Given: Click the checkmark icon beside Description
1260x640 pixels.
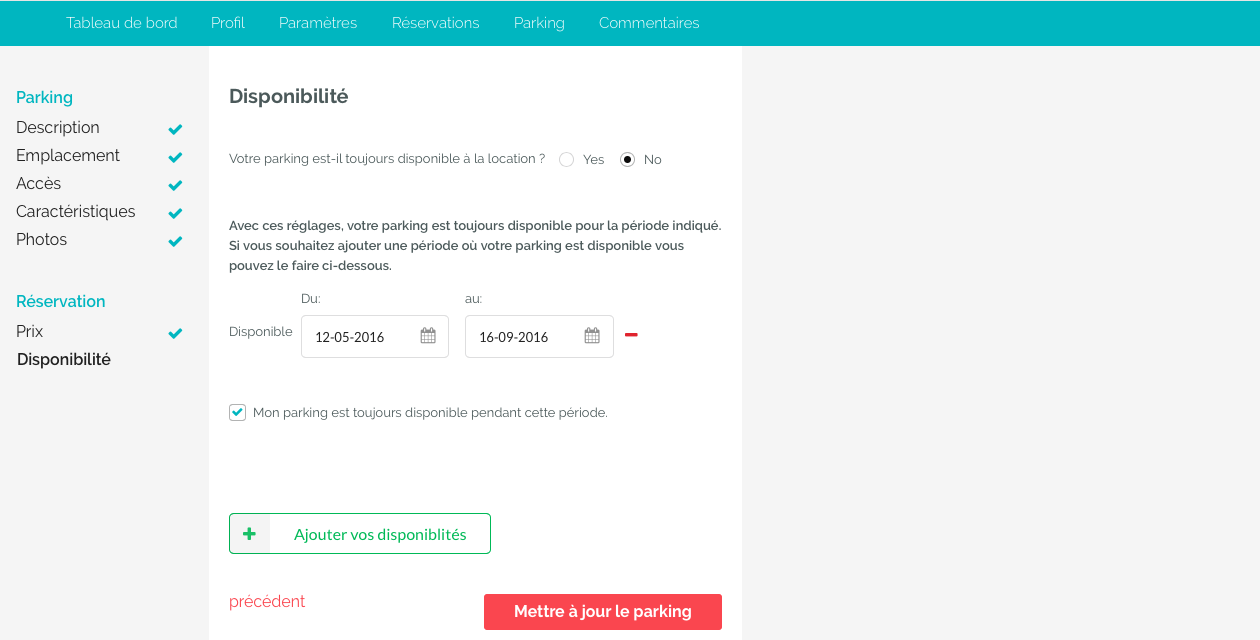Looking at the screenshot, I should point(175,129).
